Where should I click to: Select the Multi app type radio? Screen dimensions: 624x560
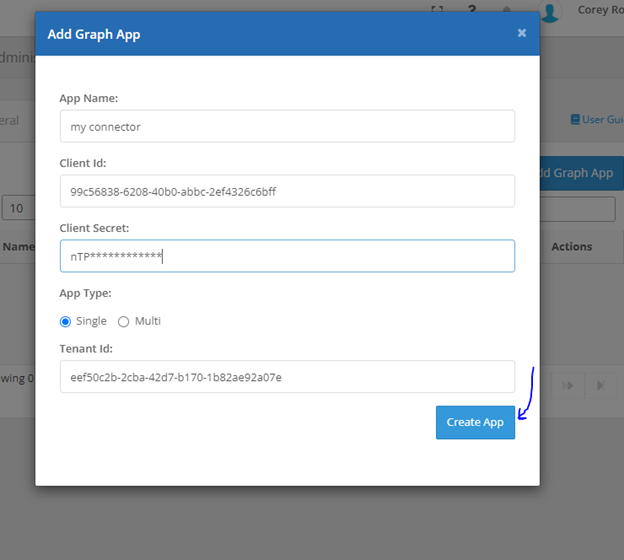pyautogui.click(x=124, y=321)
